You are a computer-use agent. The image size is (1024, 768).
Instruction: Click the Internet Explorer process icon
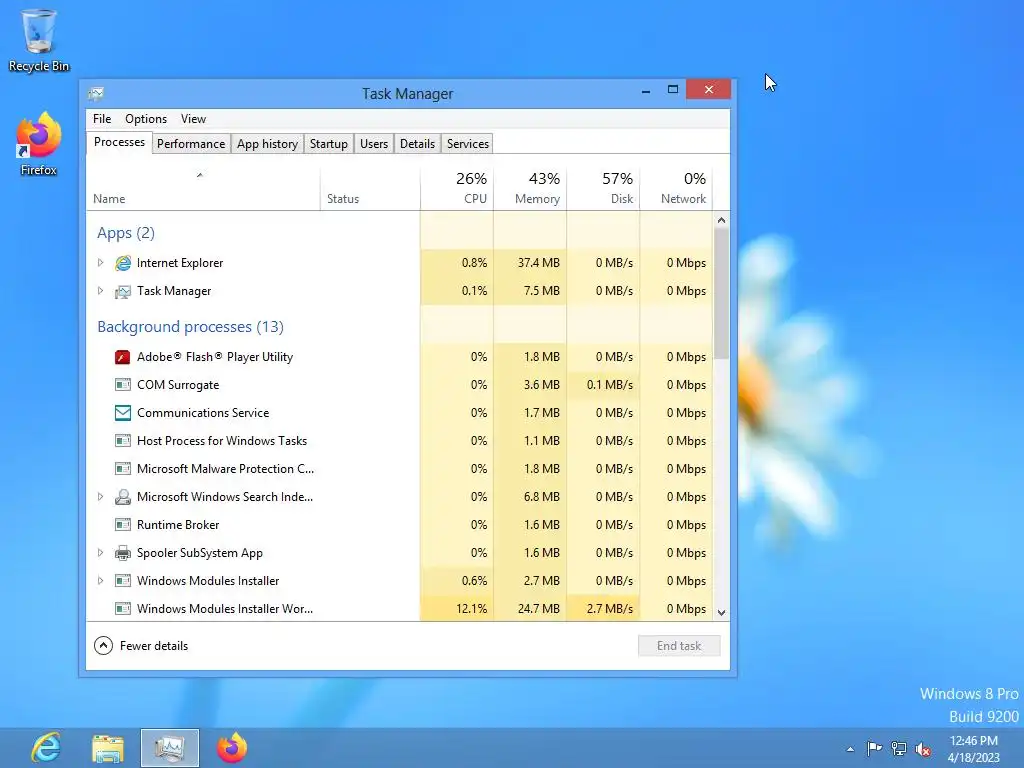point(123,263)
